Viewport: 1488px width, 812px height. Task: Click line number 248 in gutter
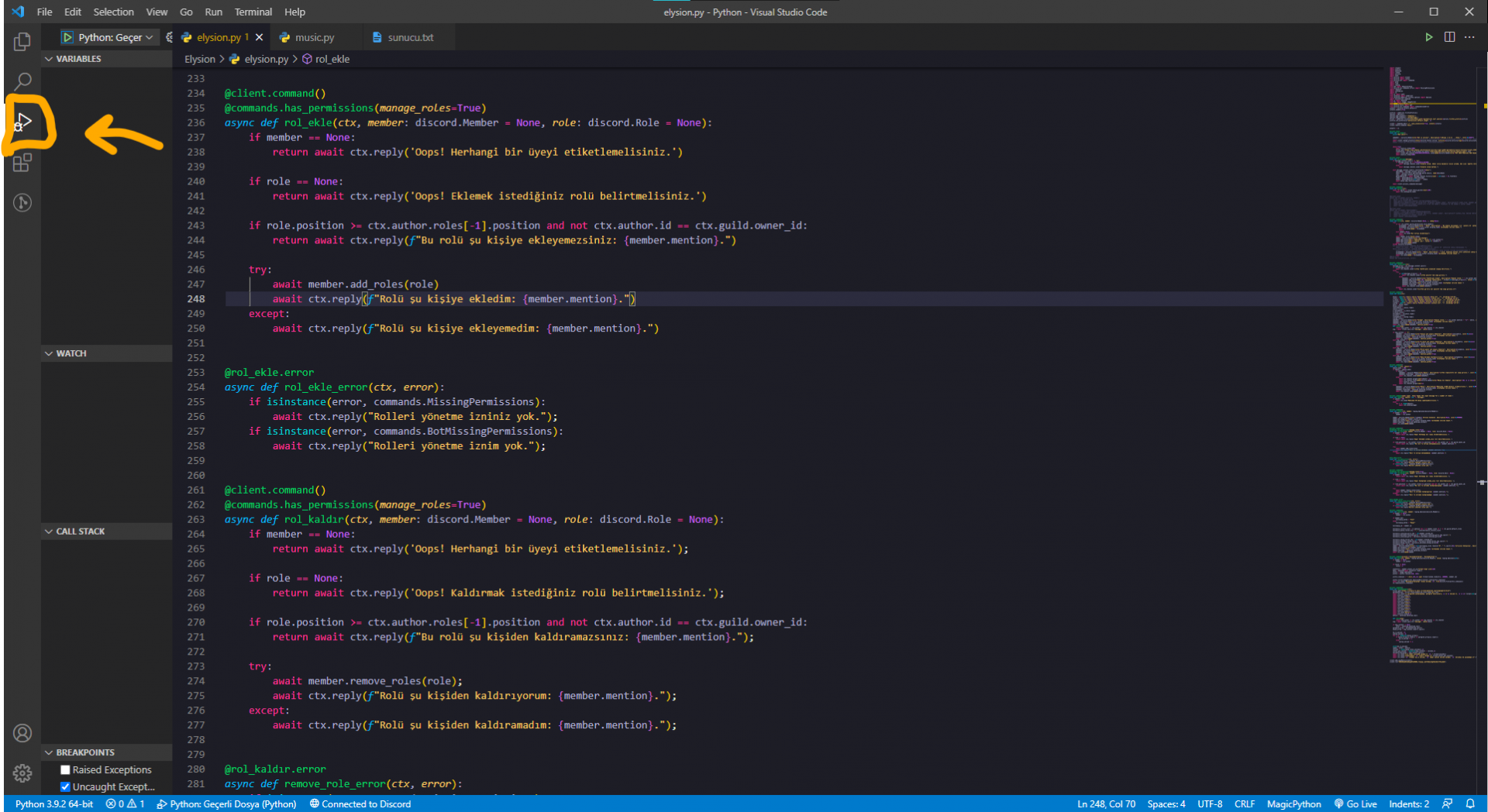[196, 299]
